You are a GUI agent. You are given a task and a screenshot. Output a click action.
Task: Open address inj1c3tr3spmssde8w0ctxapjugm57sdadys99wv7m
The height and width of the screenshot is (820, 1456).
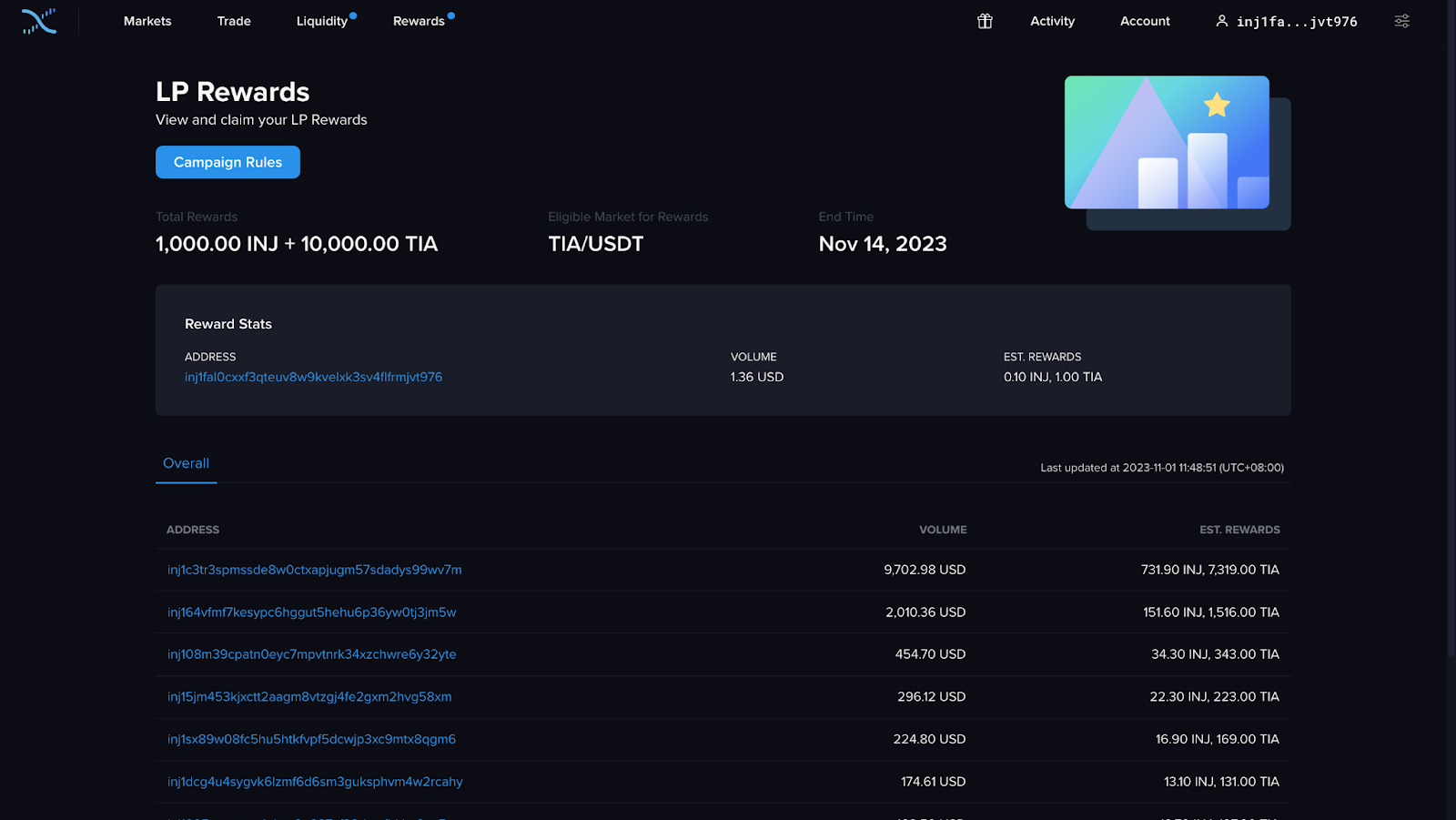(x=314, y=570)
